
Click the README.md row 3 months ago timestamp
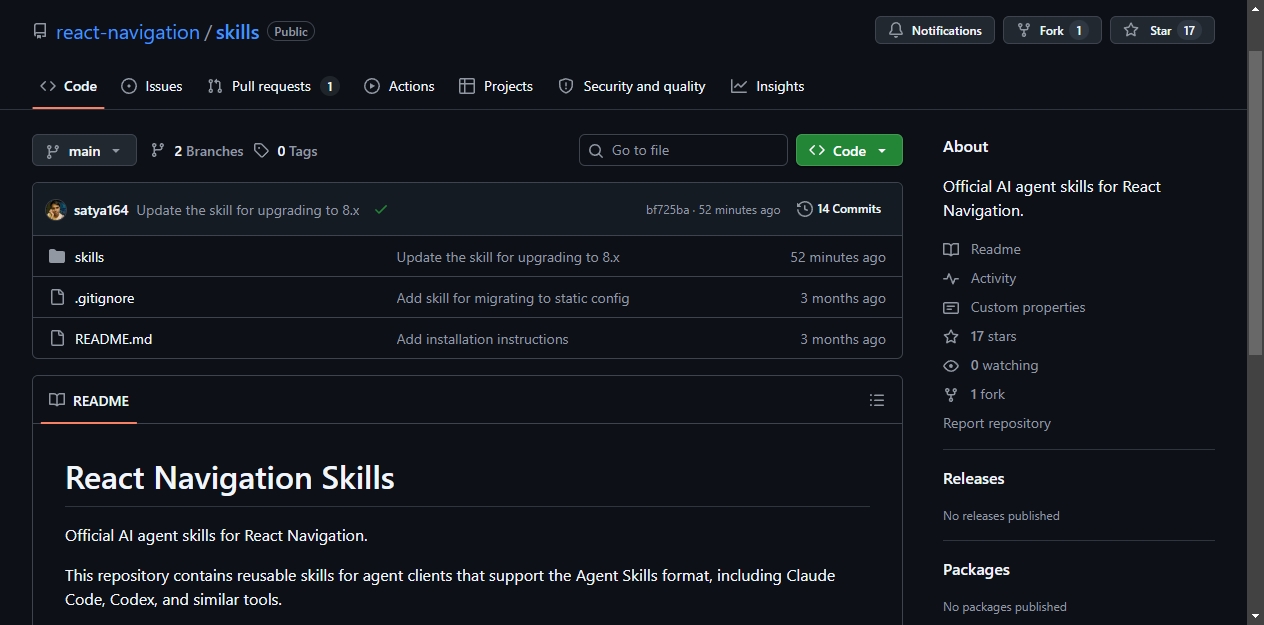[x=843, y=339]
